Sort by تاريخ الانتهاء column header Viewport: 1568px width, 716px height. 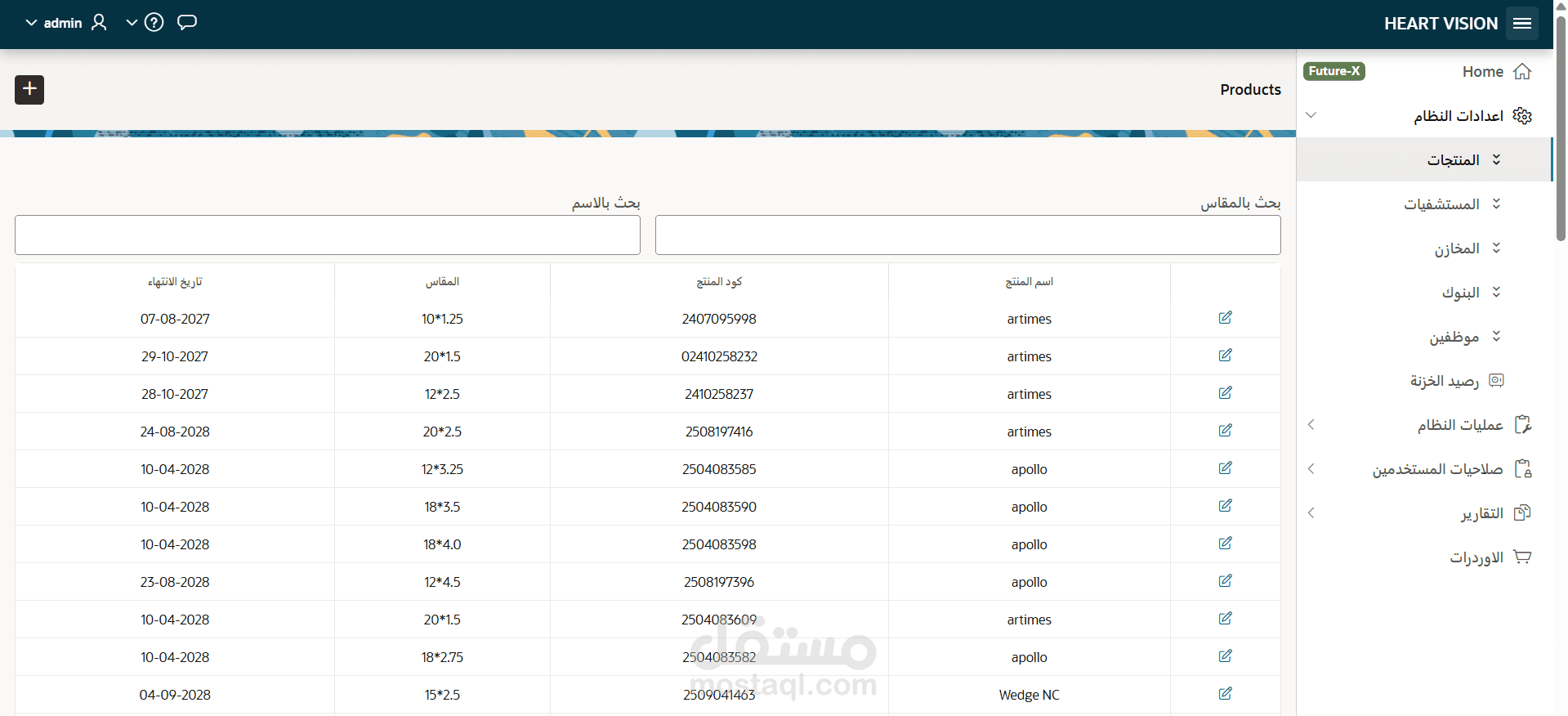tap(175, 282)
